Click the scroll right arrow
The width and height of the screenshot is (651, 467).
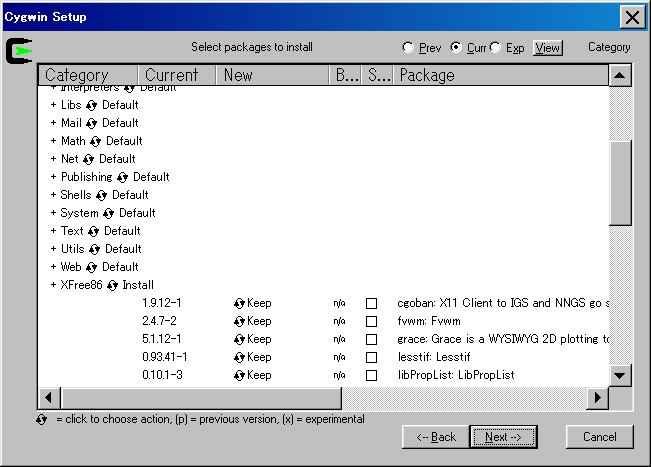click(x=597, y=398)
